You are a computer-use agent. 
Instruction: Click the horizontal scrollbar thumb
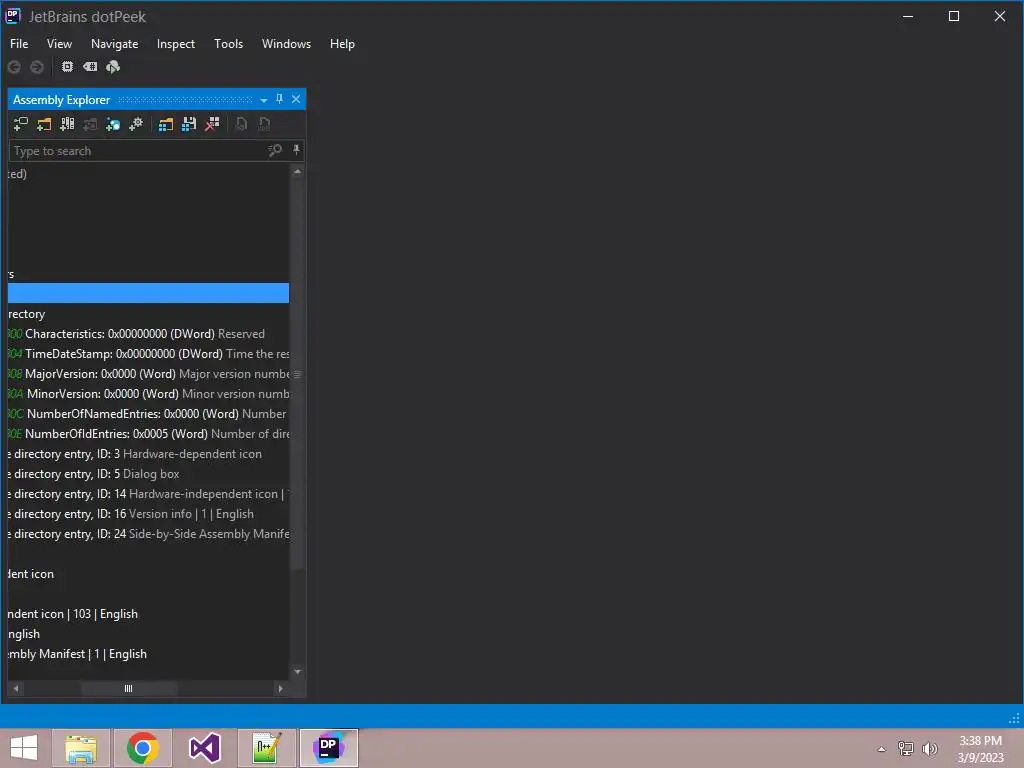(x=129, y=688)
